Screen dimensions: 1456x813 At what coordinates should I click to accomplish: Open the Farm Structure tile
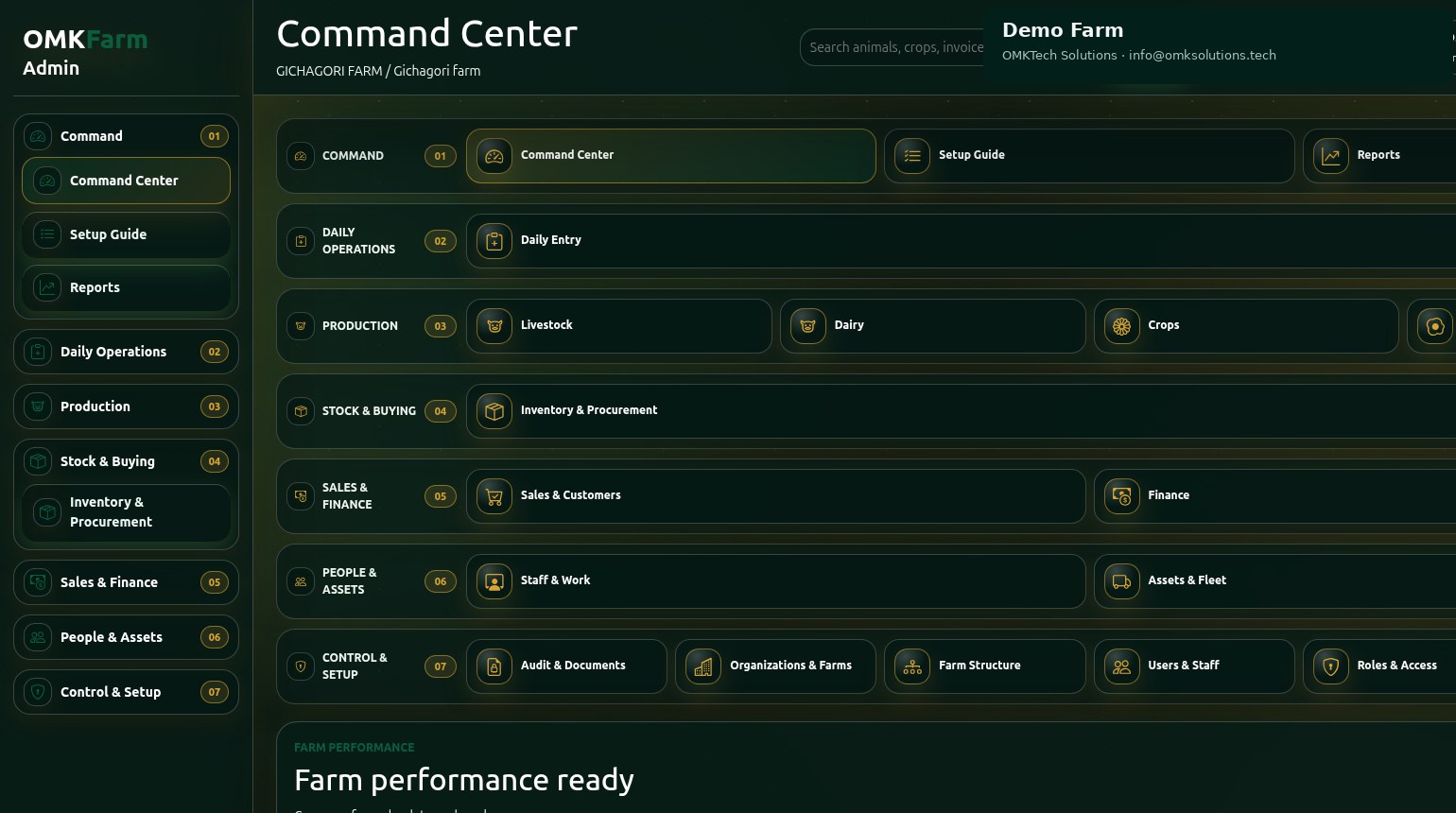985,666
